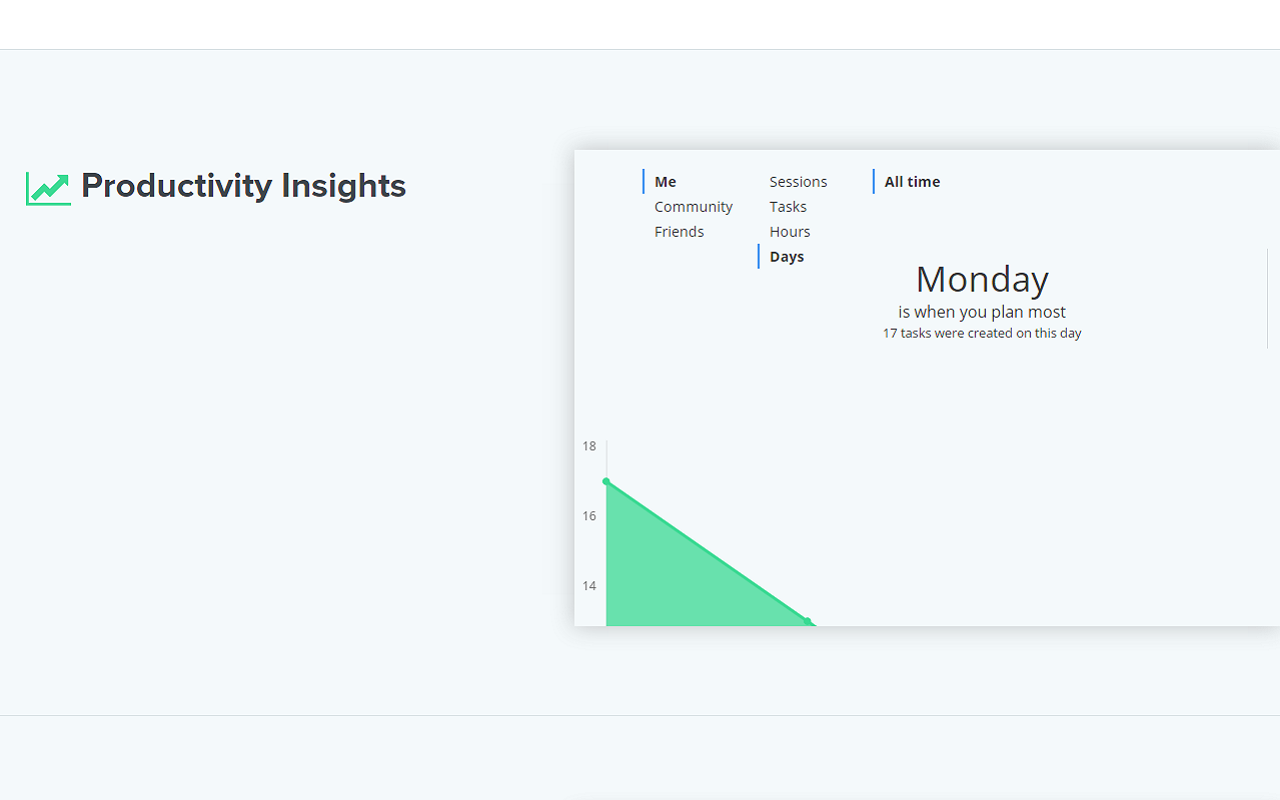Viewport: 1280px width, 800px height.
Task: Click the All time range filter
Action: click(x=912, y=182)
